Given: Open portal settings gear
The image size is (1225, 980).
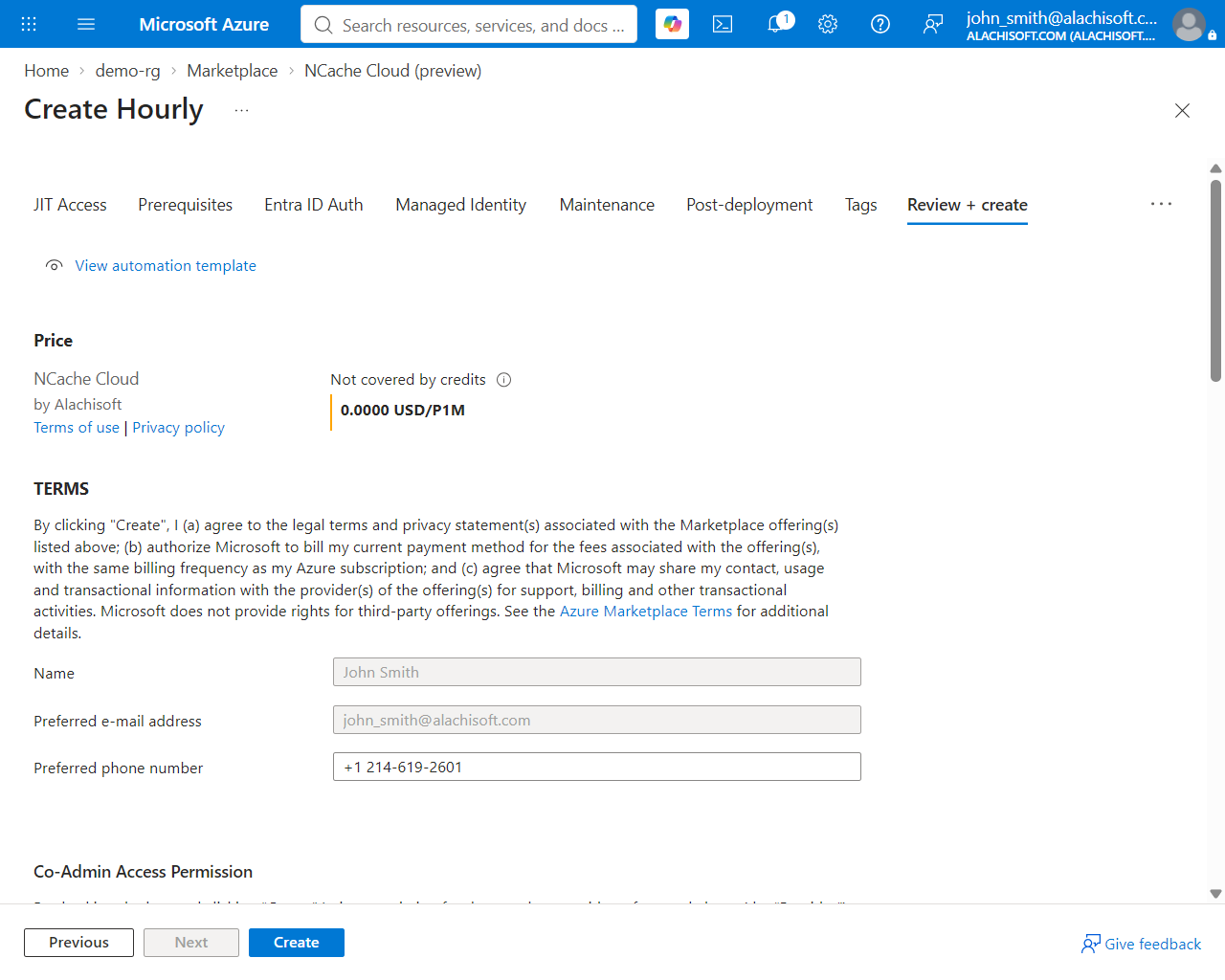Looking at the screenshot, I should [x=828, y=24].
